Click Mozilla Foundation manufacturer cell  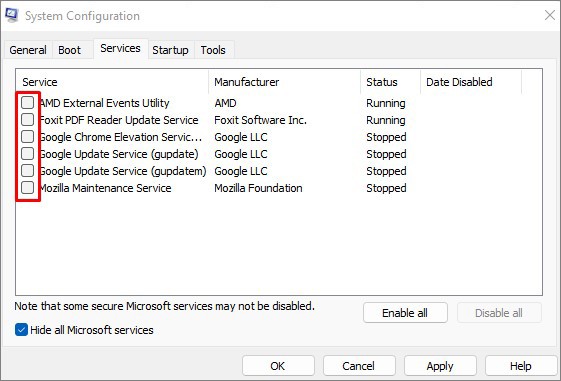coord(258,188)
